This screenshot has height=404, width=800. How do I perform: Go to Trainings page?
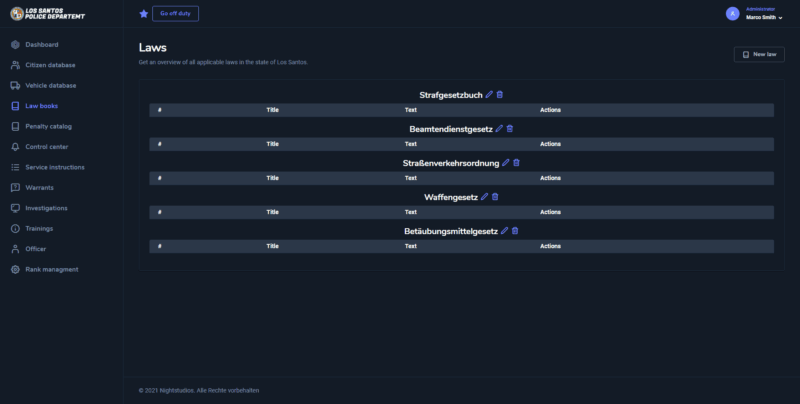[39, 229]
